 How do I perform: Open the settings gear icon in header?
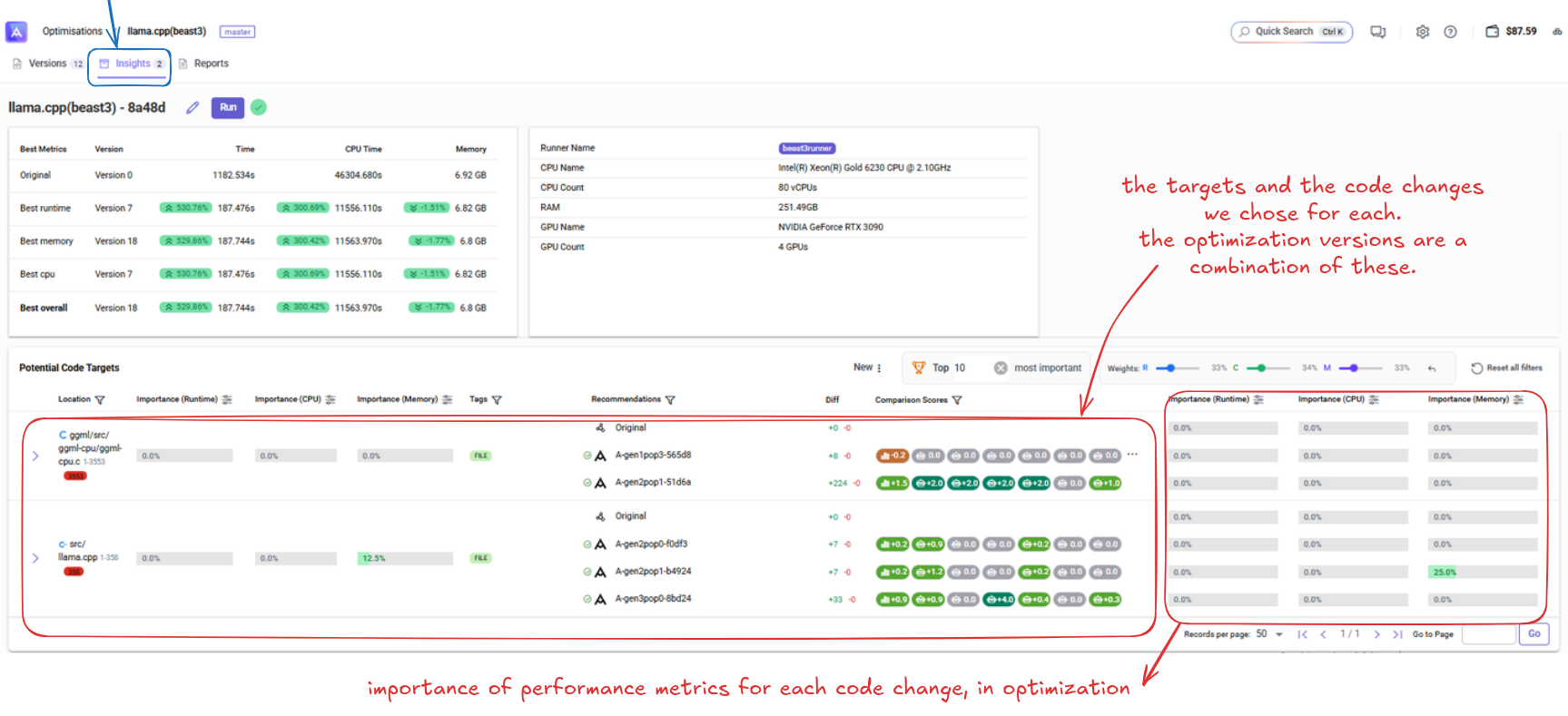point(1423,32)
